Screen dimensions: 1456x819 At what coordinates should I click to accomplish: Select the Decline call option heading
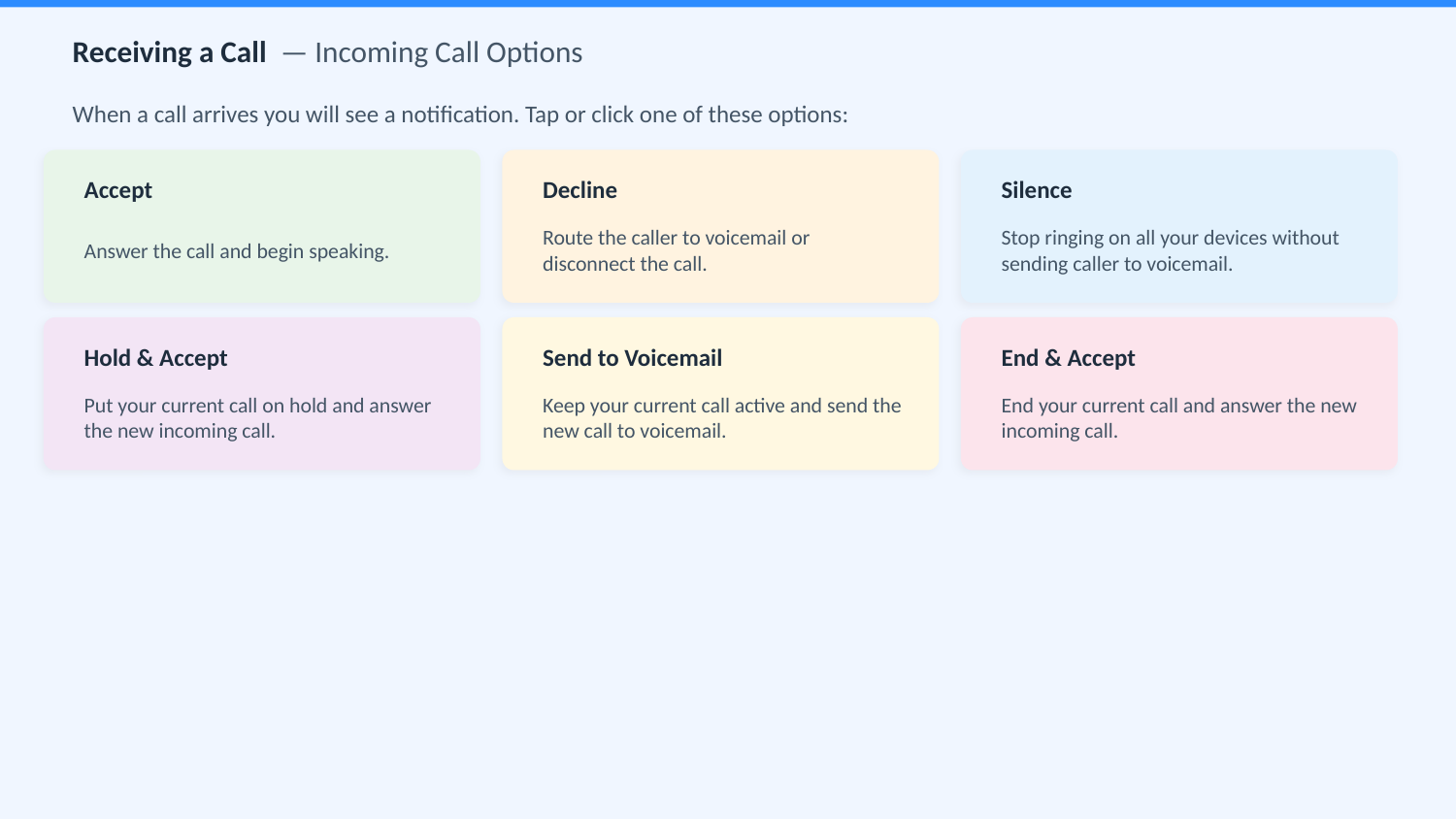(x=579, y=190)
